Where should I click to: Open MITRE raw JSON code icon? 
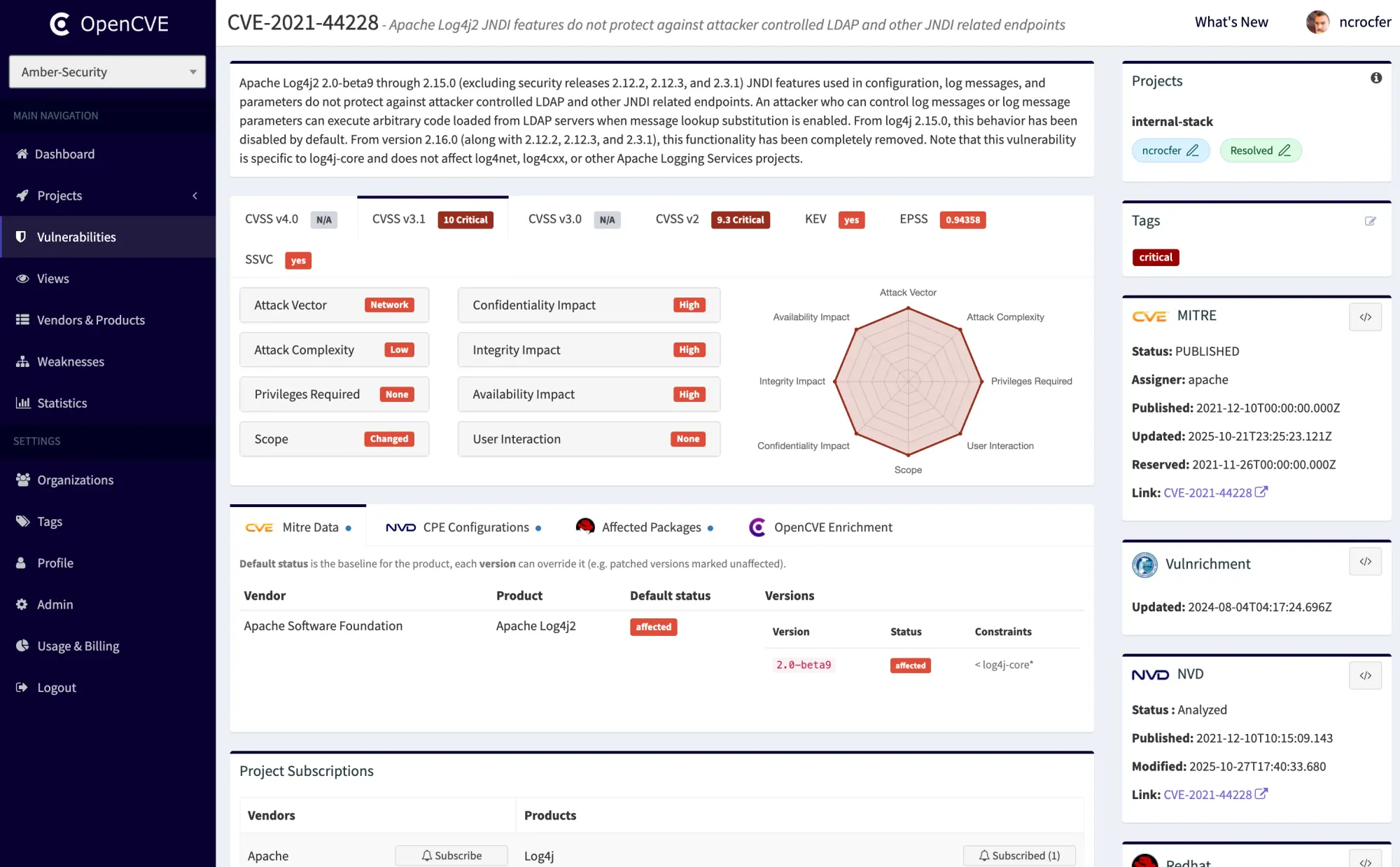(x=1365, y=317)
